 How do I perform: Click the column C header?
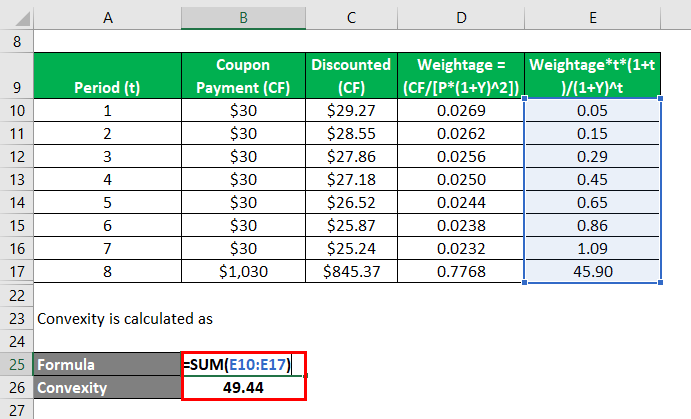tap(350, 17)
